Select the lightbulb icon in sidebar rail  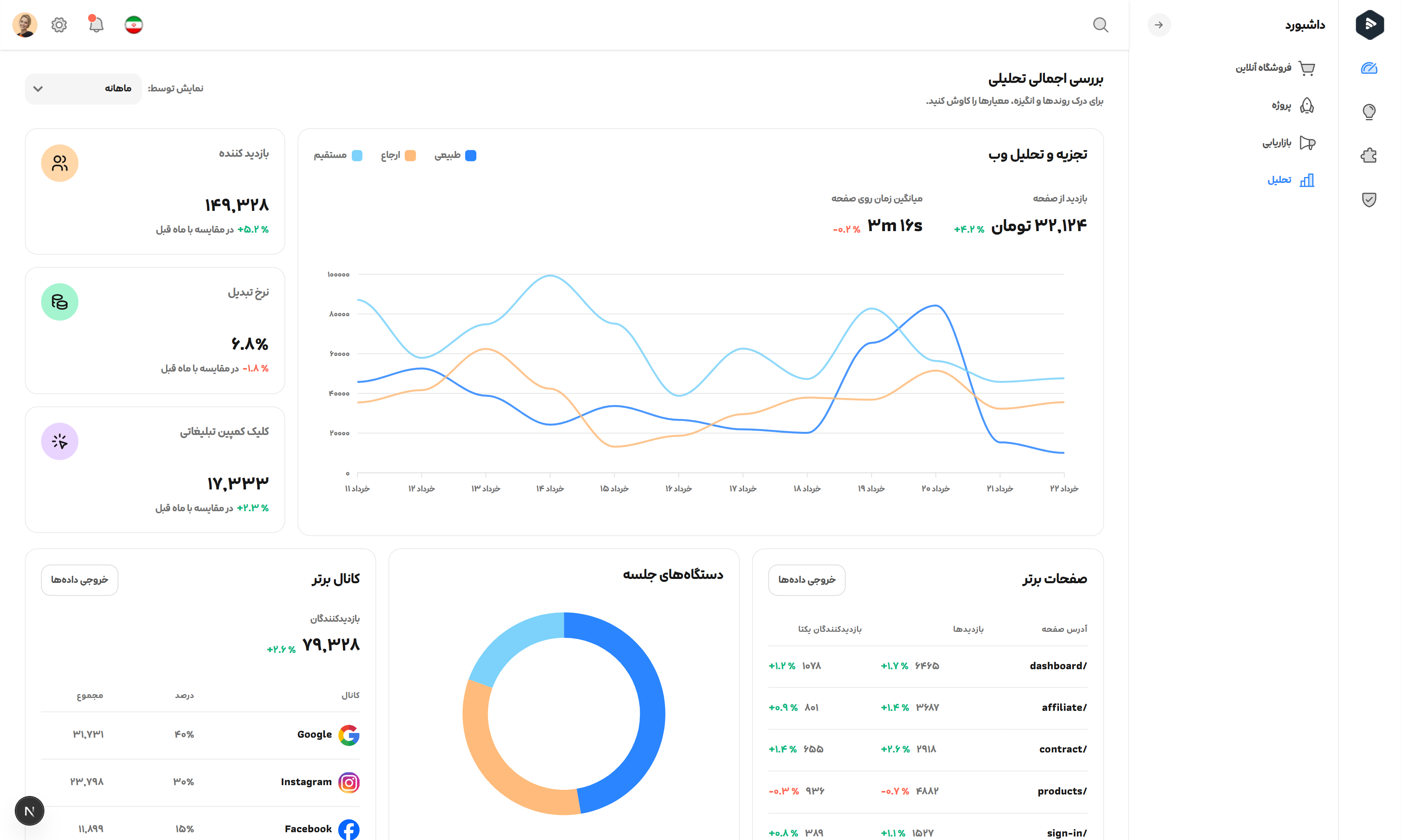coord(1369,112)
